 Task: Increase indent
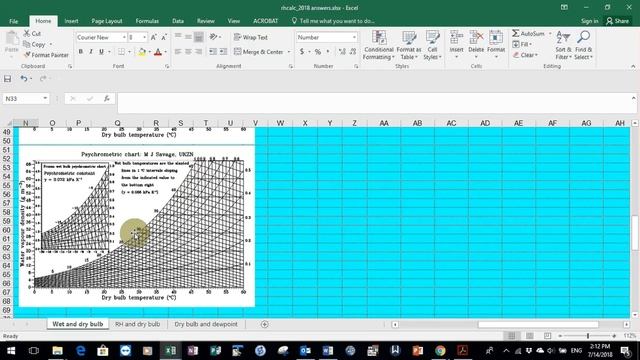(x=223, y=52)
